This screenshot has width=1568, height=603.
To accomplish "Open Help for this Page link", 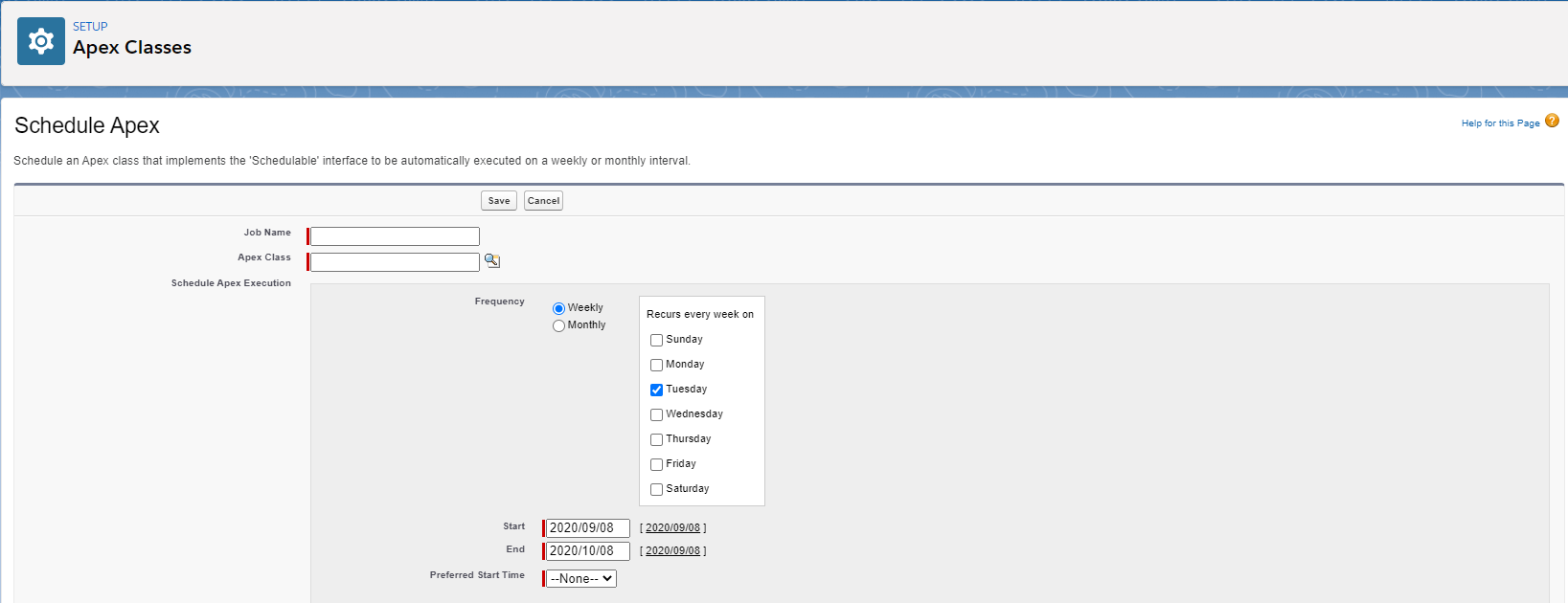I will coord(1500,123).
